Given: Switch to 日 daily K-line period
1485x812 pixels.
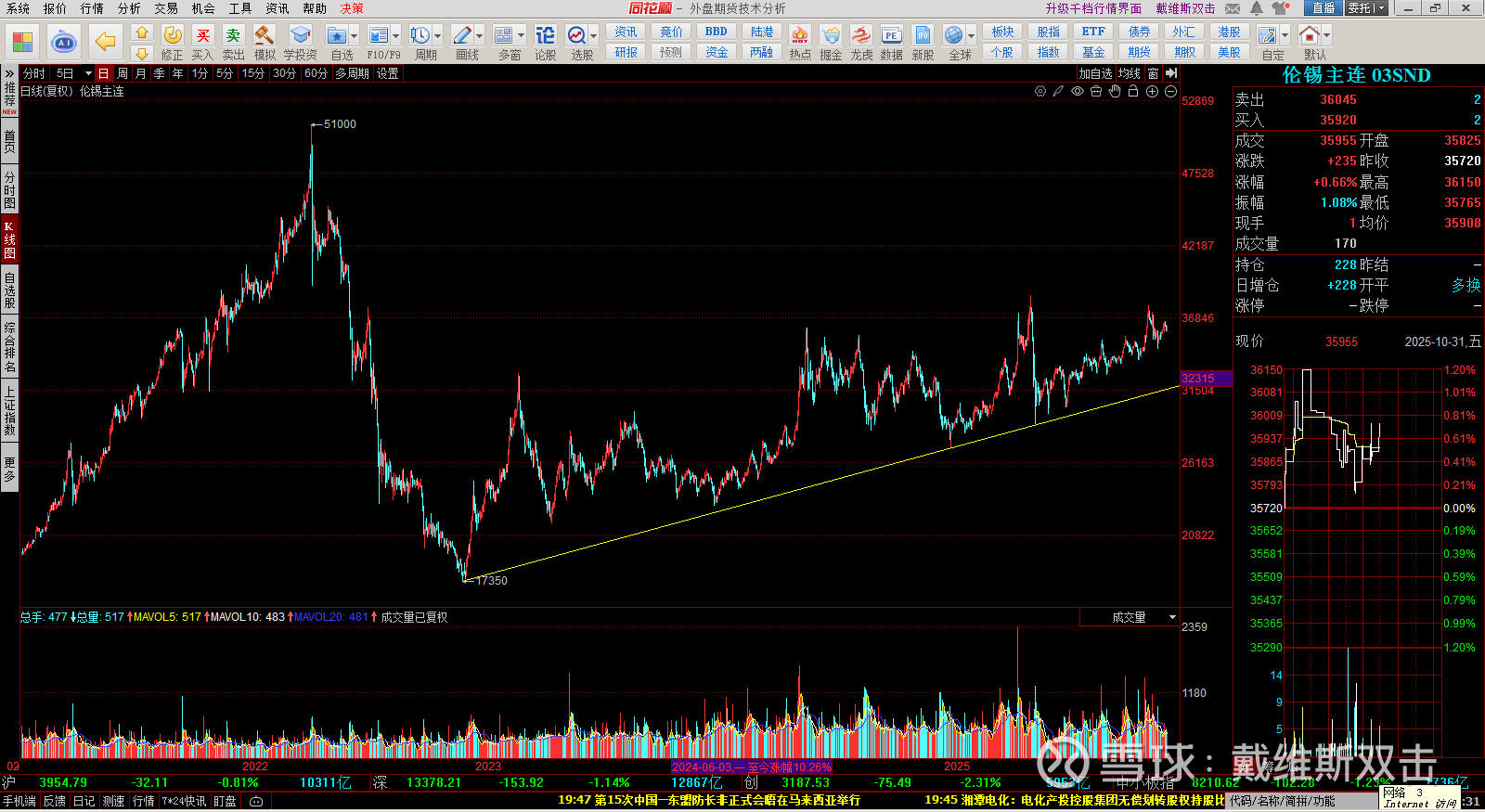Looking at the screenshot, I should (103, 73).
